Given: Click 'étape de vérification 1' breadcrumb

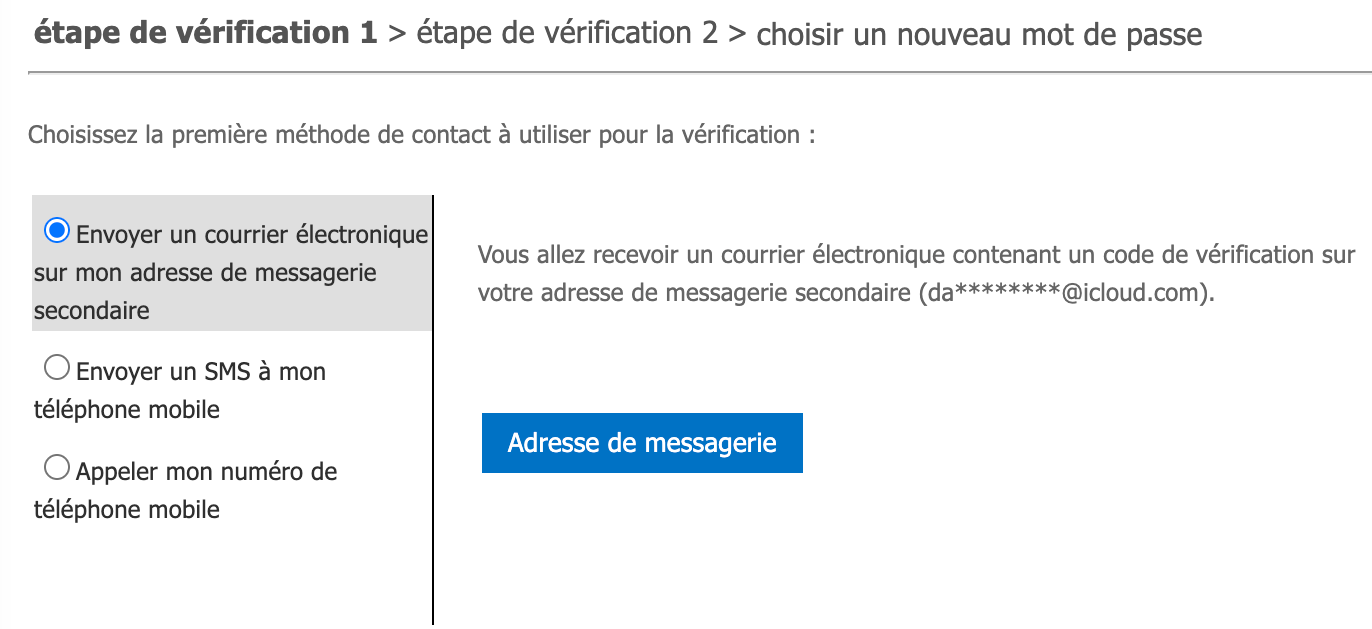Looking at the screenshot, I should pos(206,33).
